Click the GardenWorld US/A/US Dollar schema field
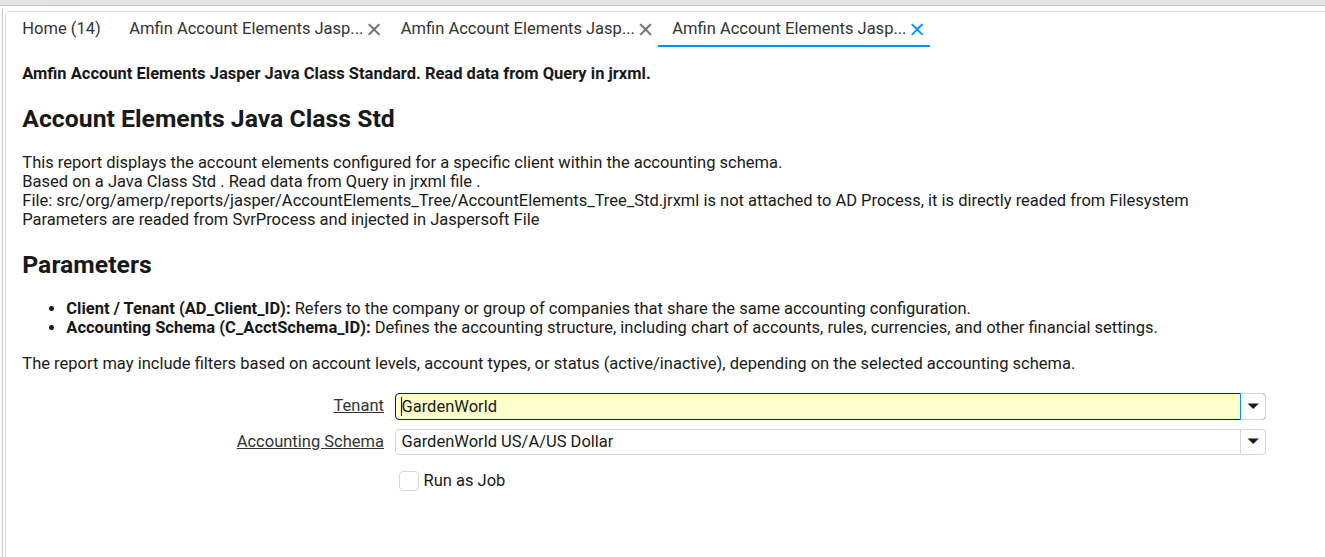 pos(817,441)
